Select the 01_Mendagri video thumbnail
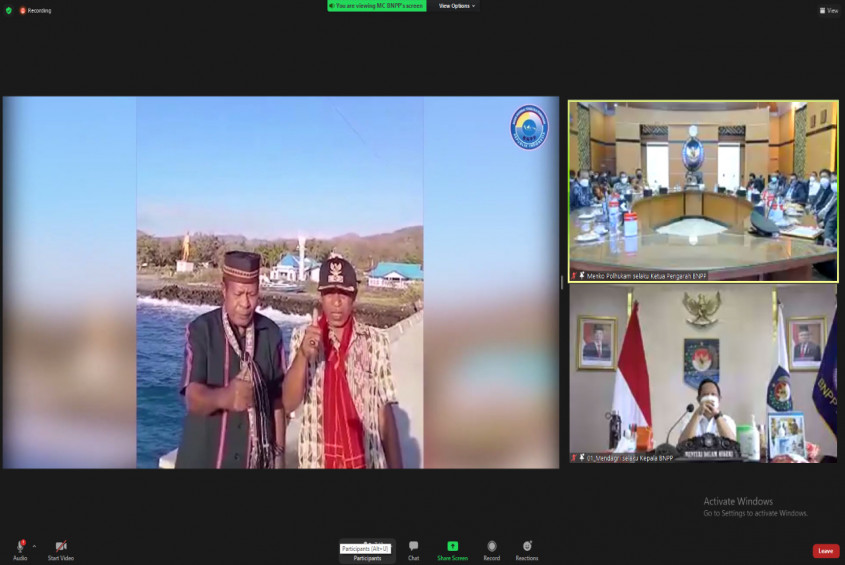Image resolution: width=845 pixels, height=565 pixels. tap(703, 375)
